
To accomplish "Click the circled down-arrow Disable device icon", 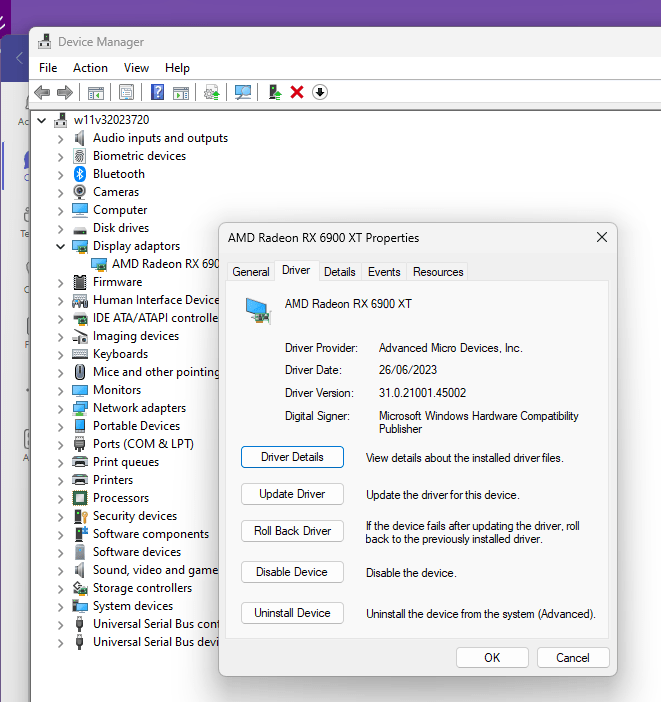I will pyautogui.click(x=320, y=92).
